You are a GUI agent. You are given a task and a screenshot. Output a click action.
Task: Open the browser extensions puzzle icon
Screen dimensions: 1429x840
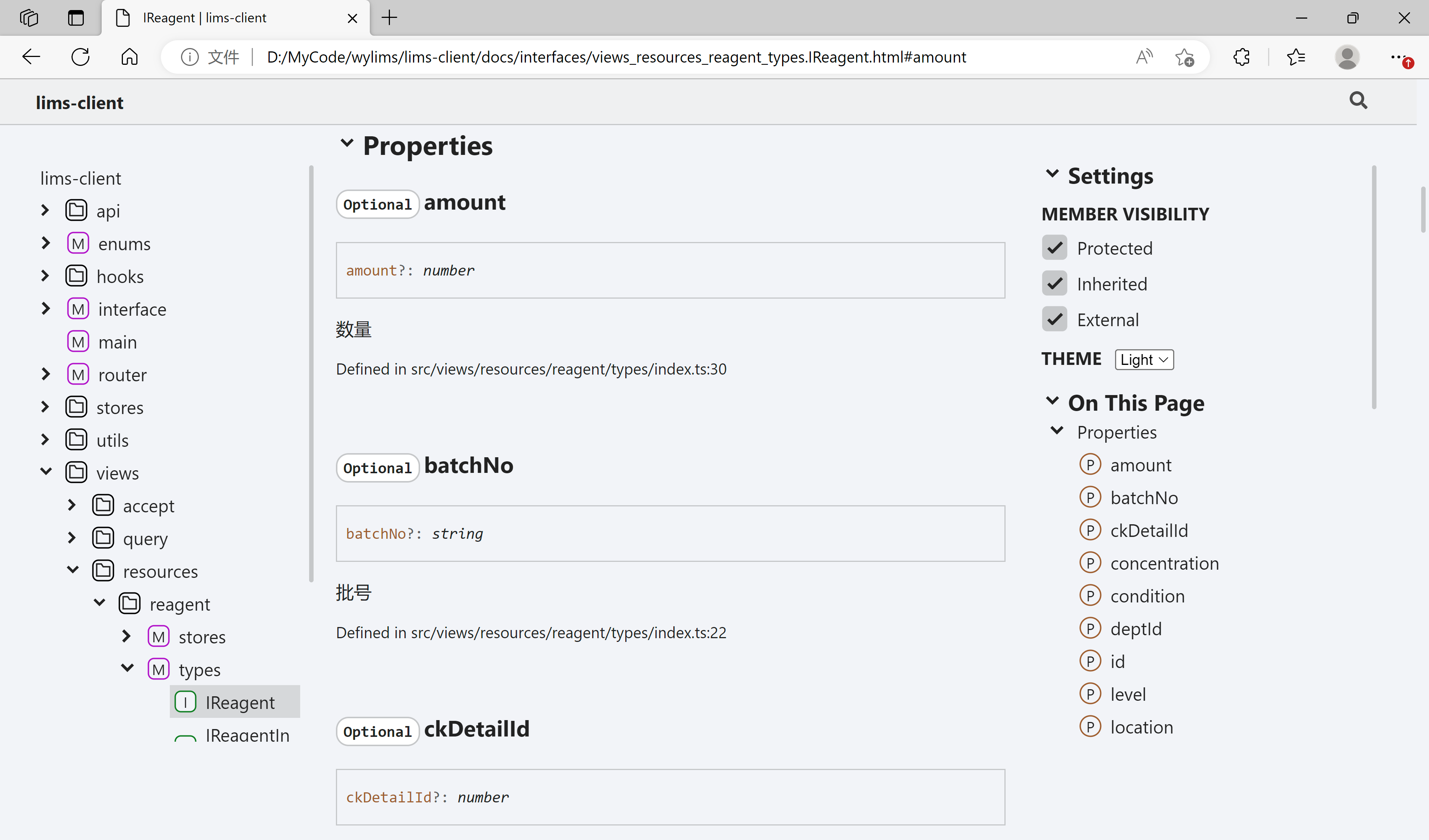[1241, 57]
